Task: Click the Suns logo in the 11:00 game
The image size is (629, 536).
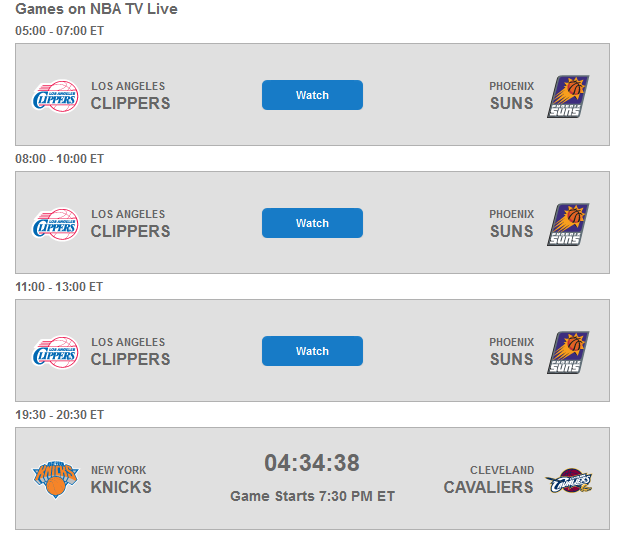Action: point(568,352)
